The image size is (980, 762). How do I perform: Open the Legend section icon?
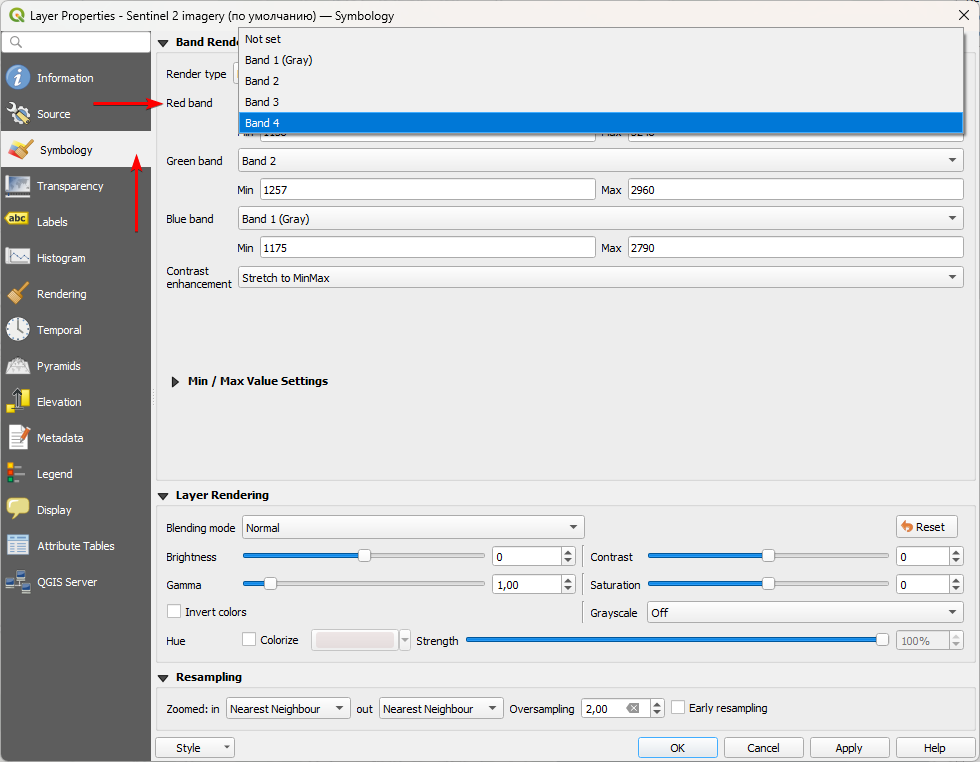[x=18, y=474]
